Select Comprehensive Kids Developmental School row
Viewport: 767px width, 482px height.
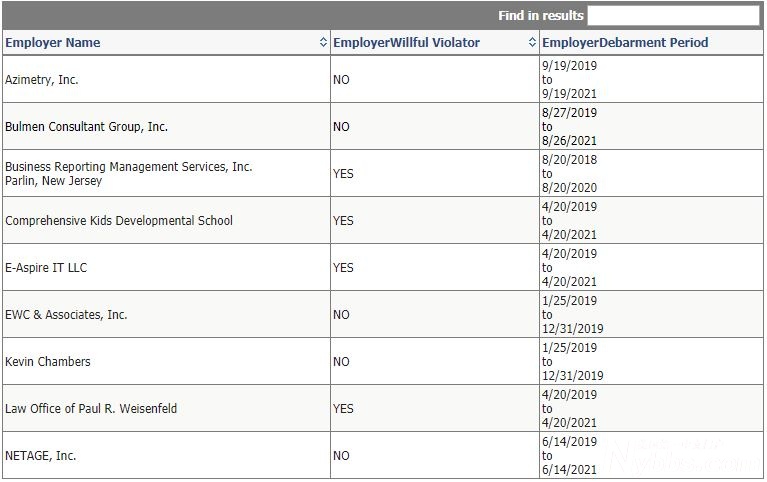click(x=119, y=221)
